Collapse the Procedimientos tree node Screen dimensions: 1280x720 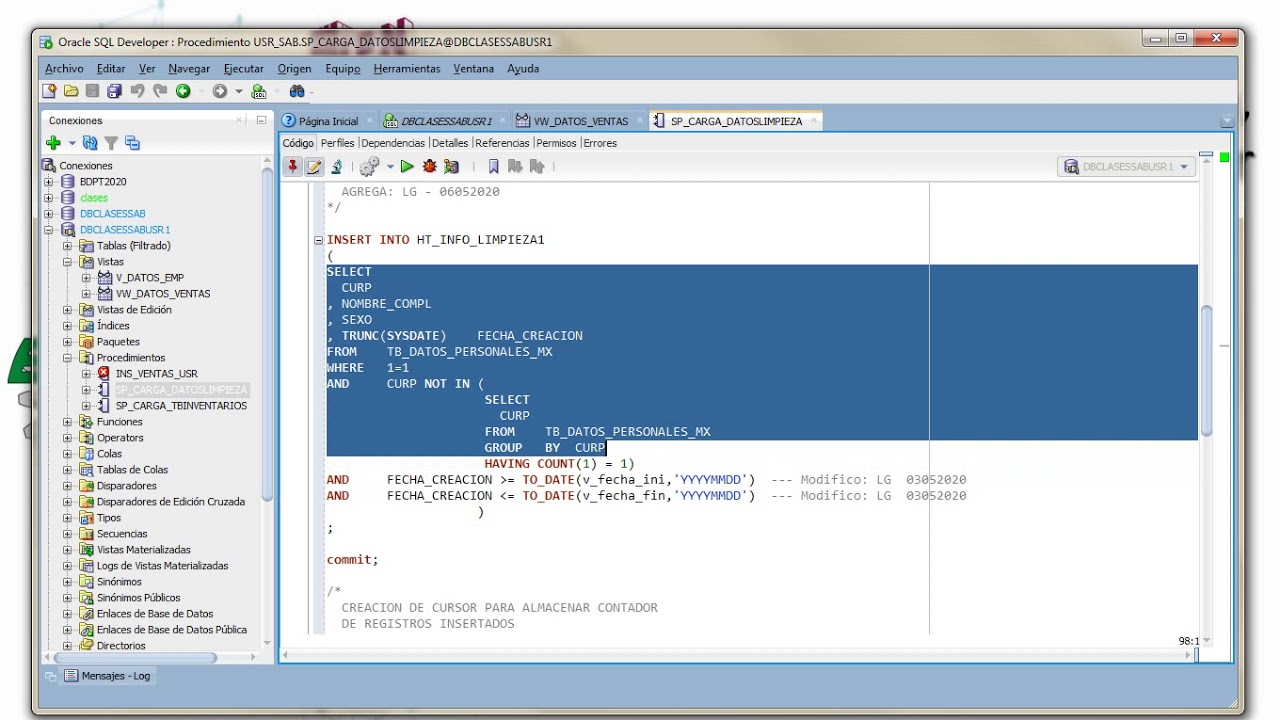(x=67, y=358)
